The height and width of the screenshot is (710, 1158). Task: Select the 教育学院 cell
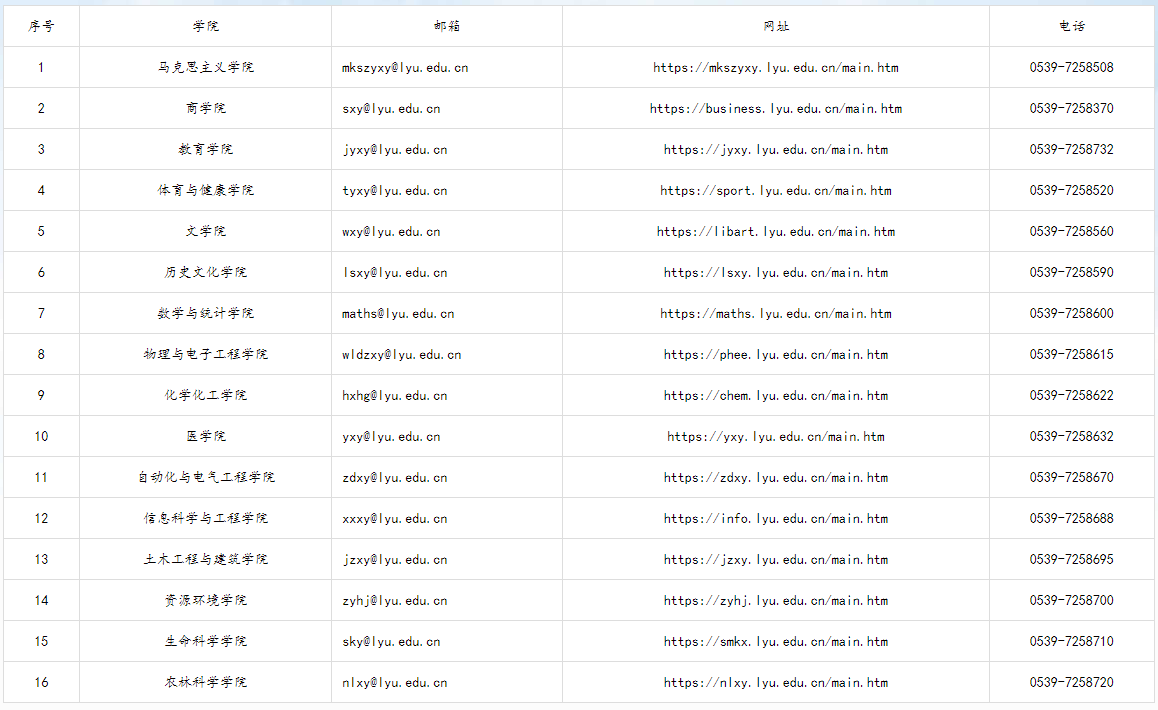point(205,149)
